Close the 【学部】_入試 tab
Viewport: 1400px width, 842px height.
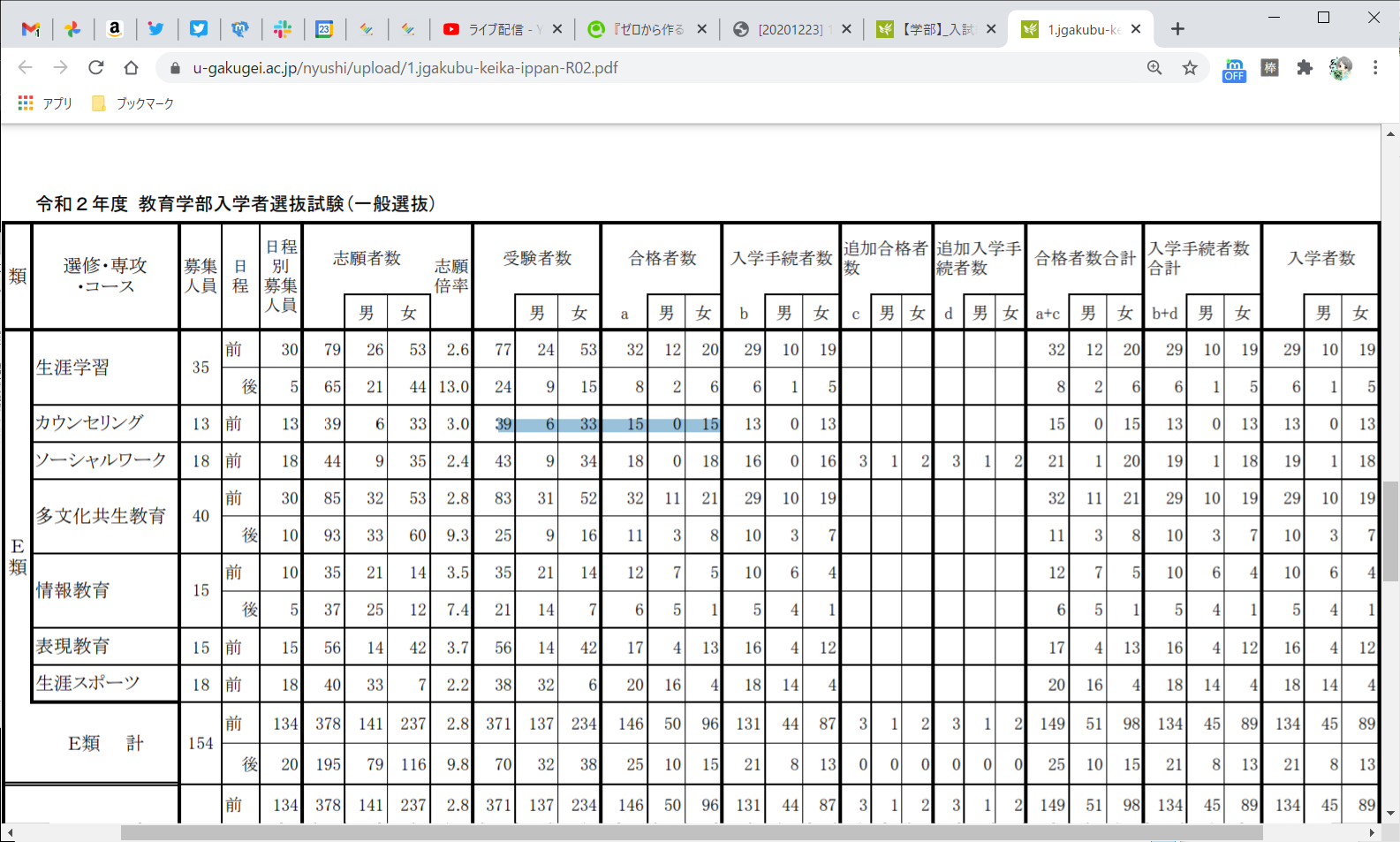(991, 29)
